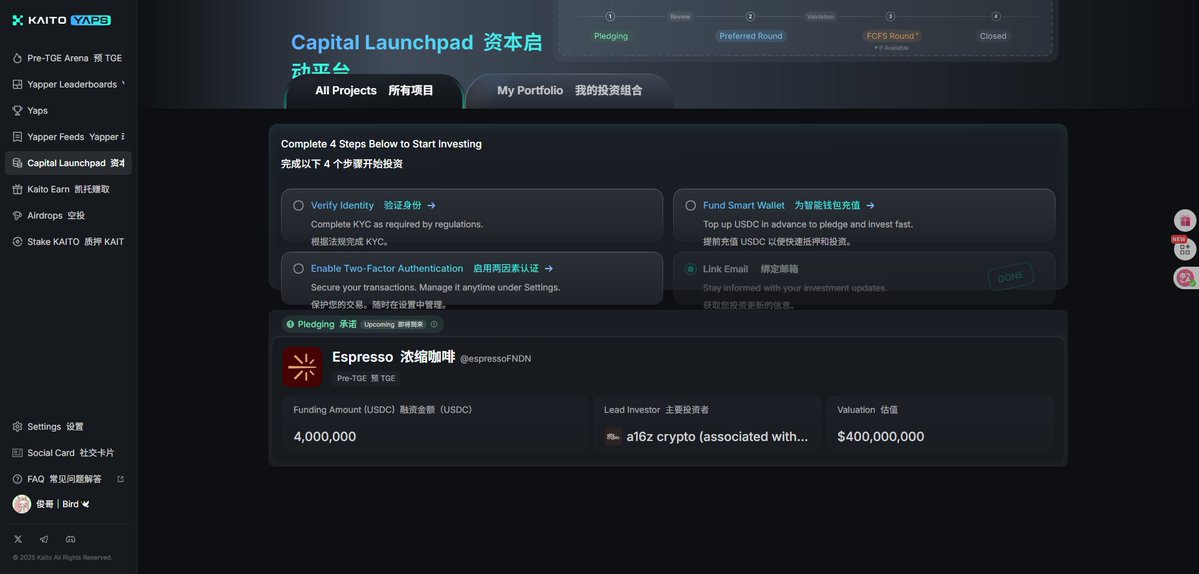
Task: Click the @espressoFNDN handle
Action: click(496, 358)
